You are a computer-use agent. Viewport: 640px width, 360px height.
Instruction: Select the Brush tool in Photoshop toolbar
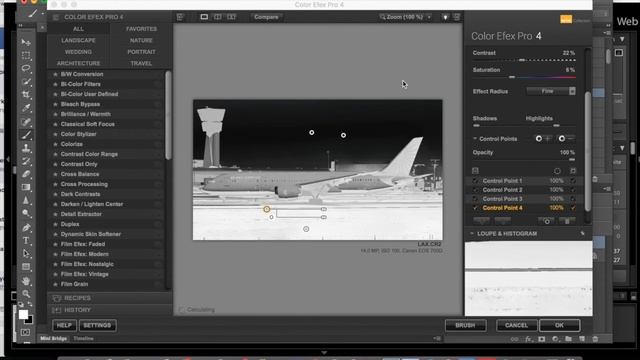pyautogui.click(x=26, y=135)
